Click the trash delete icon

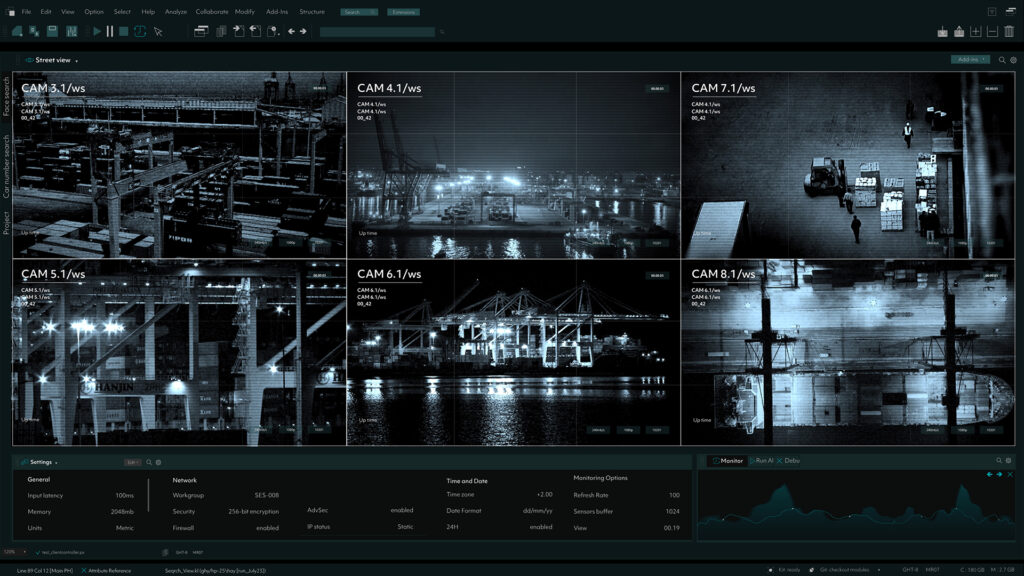pyautogui.click(x=1008, y=32)
